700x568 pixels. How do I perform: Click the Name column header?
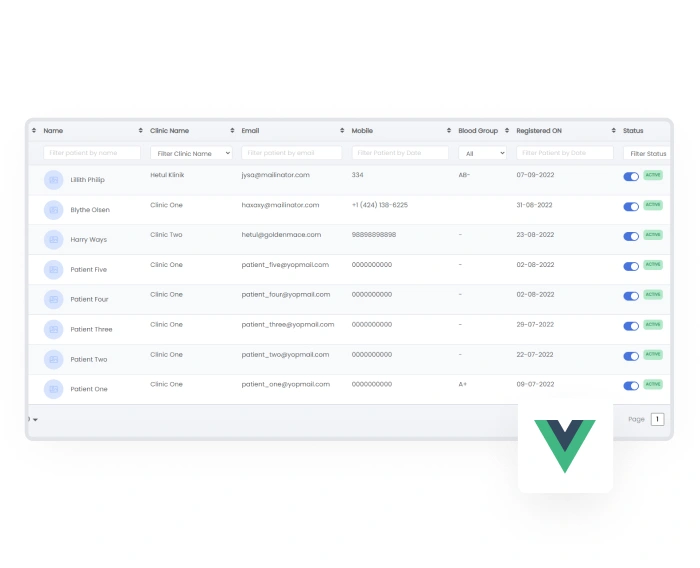point(53,131)
